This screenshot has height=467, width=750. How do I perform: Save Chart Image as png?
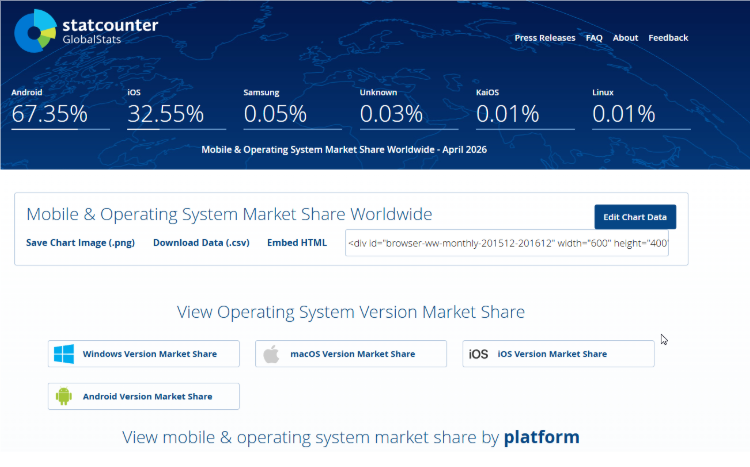pyautogui.click(x=80, y=243)
